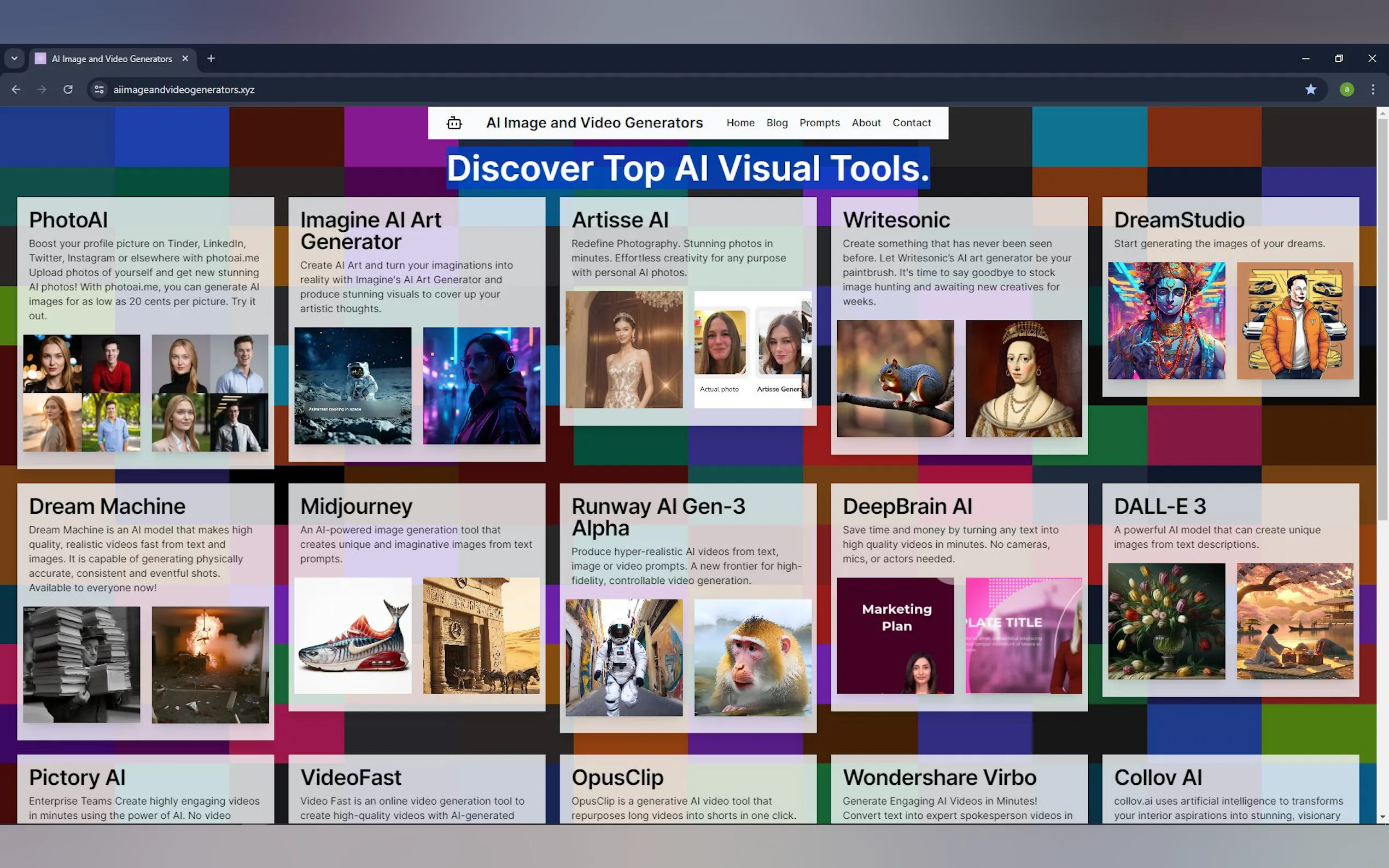Click the robot logo icon in site header
Screen dimensions: 1389x868
click(454, 123)
